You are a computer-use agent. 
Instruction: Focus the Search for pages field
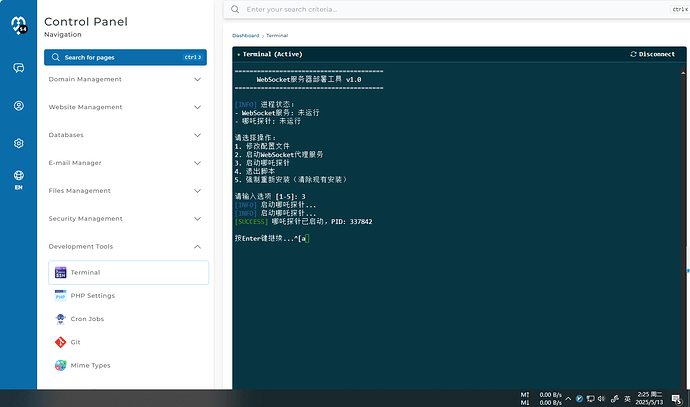click(125, 57)
